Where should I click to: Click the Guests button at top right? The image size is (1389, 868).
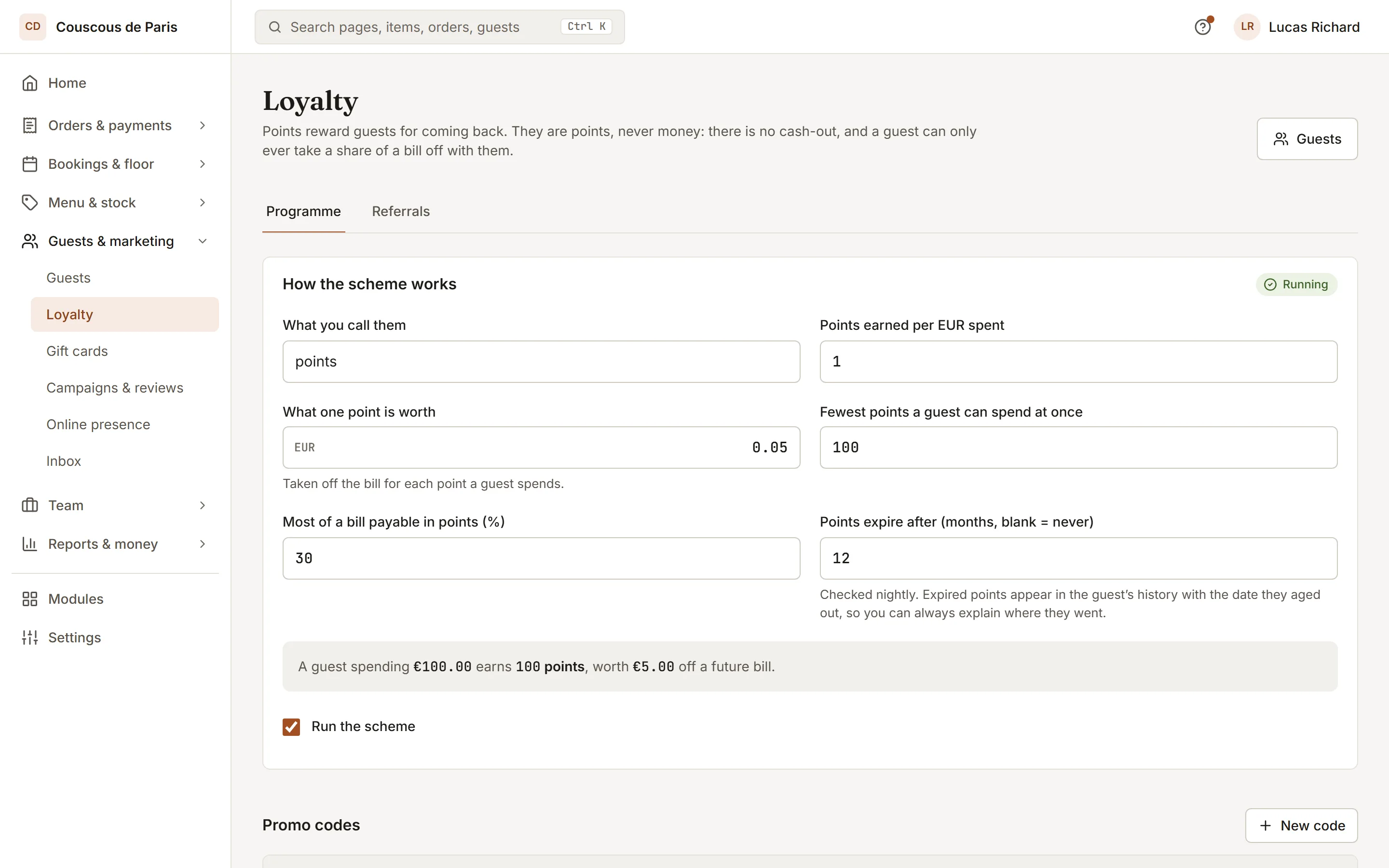click(1307, 139)
